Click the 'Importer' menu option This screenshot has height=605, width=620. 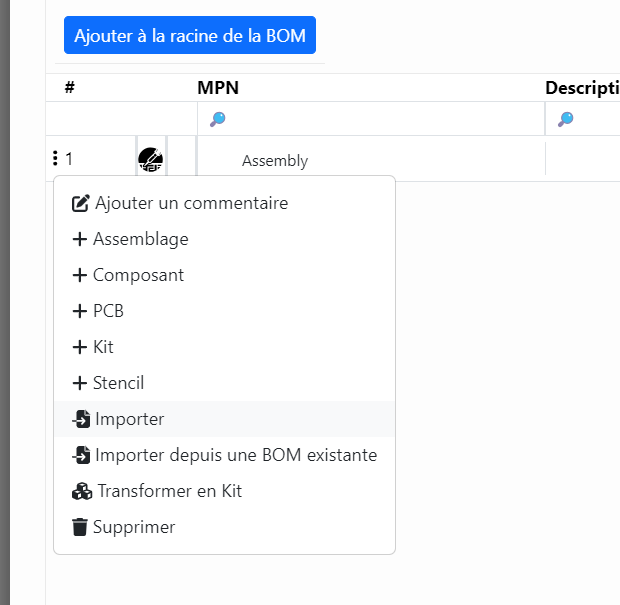pyautogui.click(x=129, y=419)
